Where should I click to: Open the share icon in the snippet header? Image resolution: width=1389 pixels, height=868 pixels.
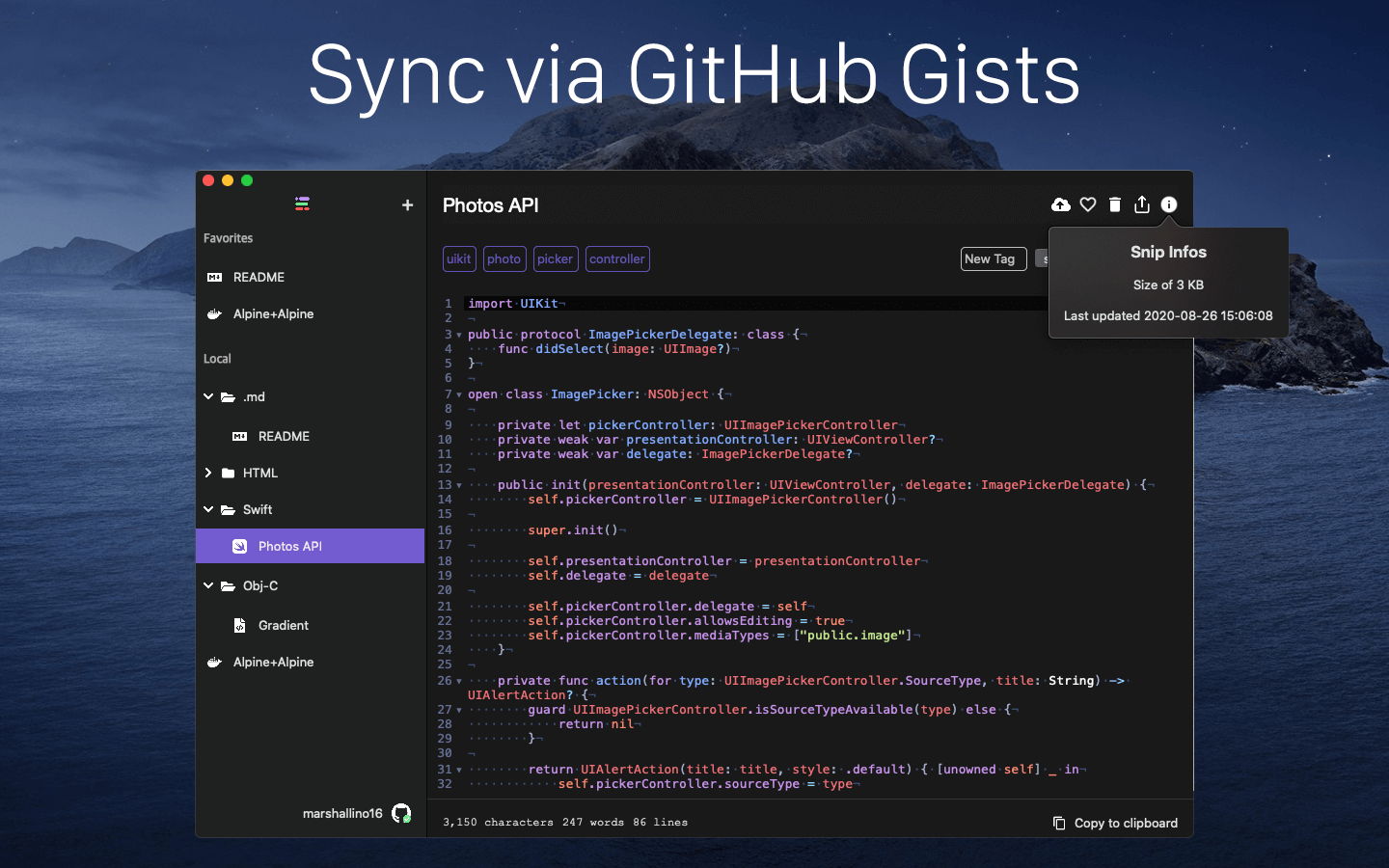click(1142, 204)
